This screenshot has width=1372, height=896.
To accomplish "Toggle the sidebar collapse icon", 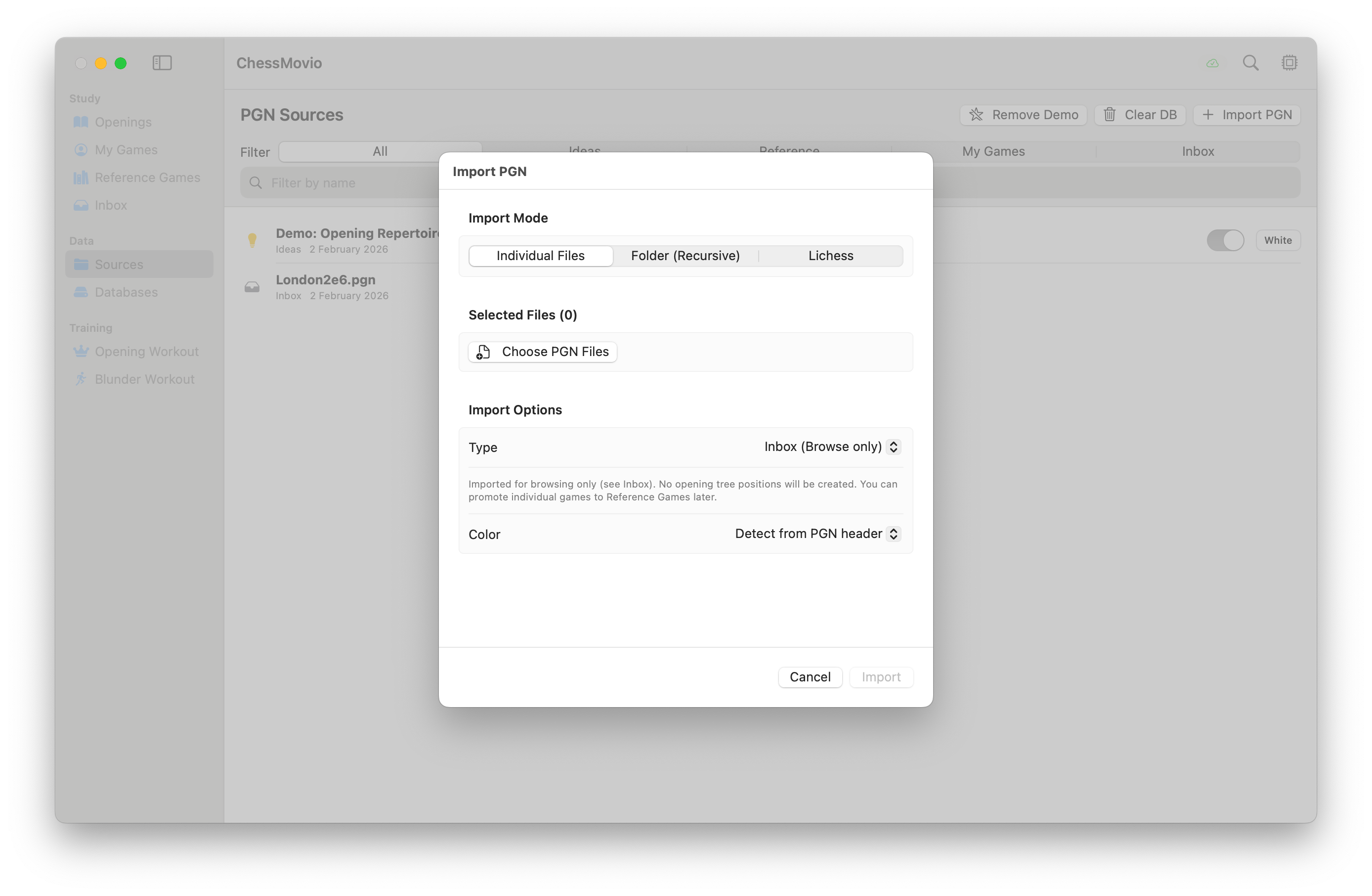I will (162, 63).
